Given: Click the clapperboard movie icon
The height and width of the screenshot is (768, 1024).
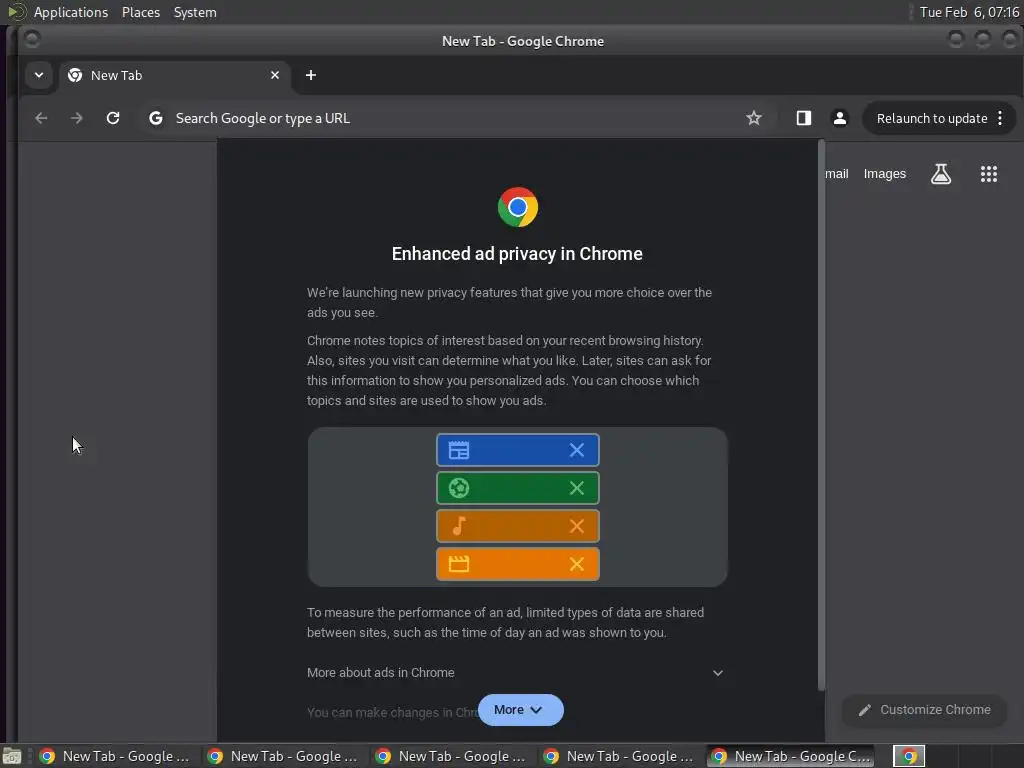Looking at the screenshot, I should pyautogui.click(x=459, y=564).
